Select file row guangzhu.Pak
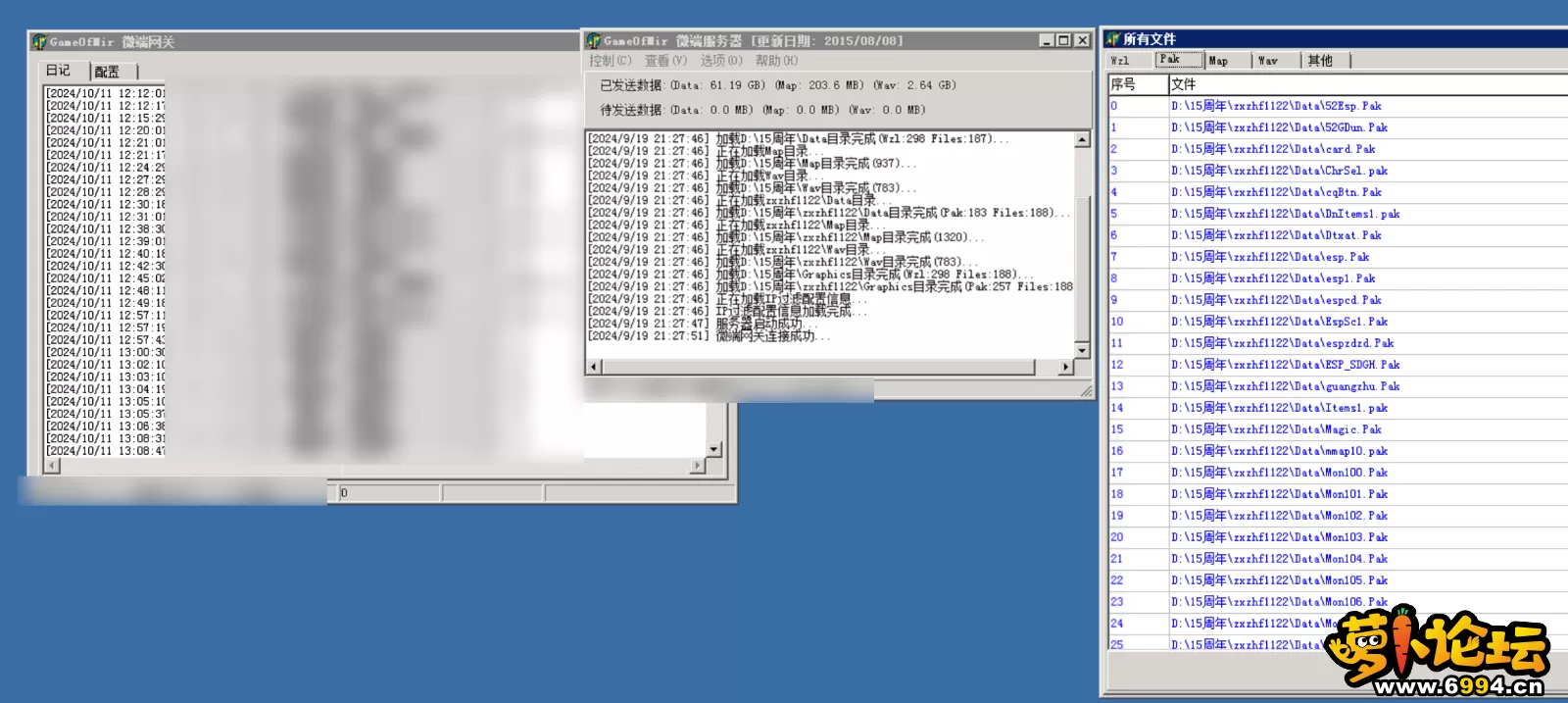 1338,386
